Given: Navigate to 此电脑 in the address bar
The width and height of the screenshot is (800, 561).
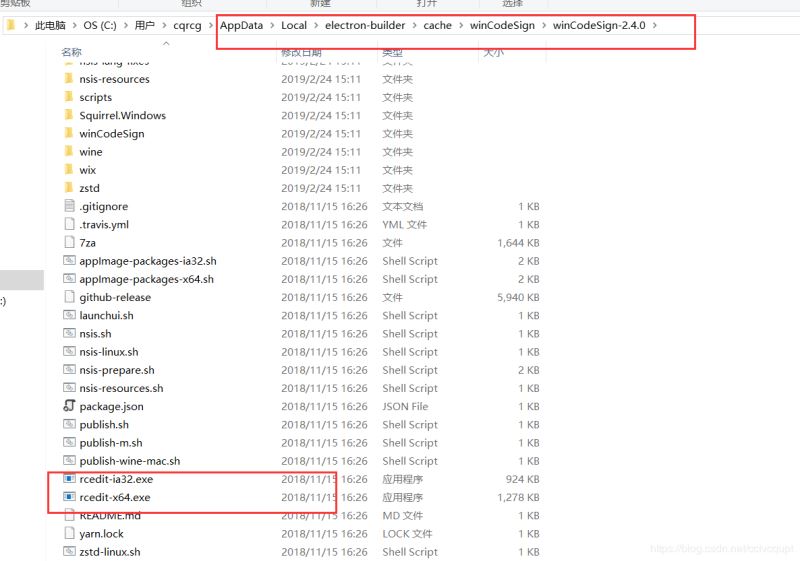Looking at the screenshot, I should pyautogui.click(x=50, y=26).
